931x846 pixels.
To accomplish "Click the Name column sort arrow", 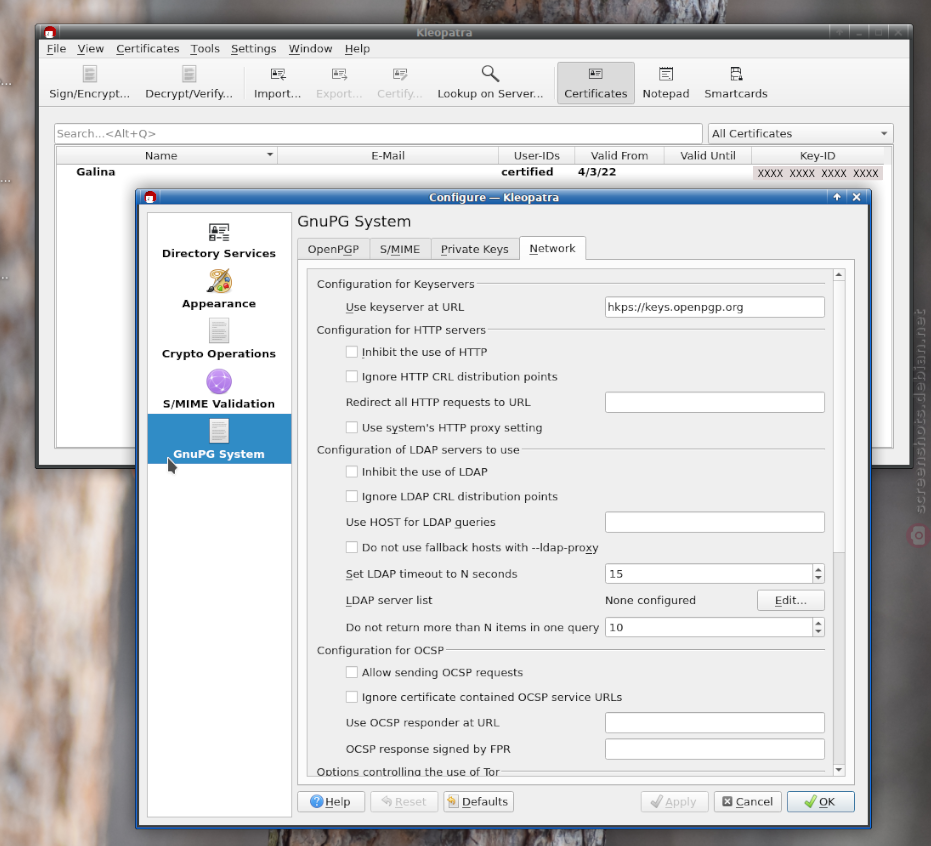I will [270, 155].
